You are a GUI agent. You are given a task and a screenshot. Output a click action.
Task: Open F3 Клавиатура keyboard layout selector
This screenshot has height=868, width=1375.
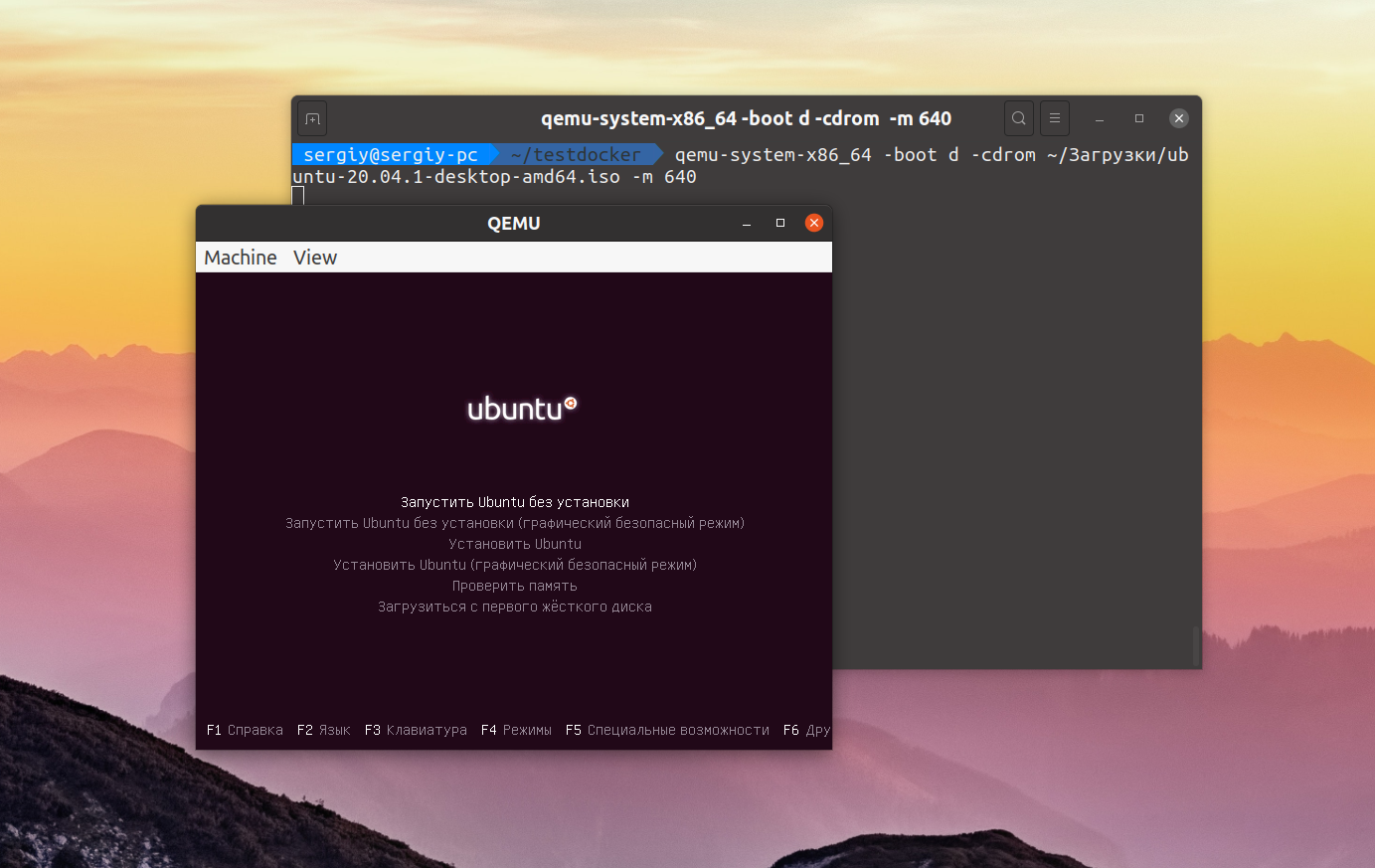click(416, 730)
